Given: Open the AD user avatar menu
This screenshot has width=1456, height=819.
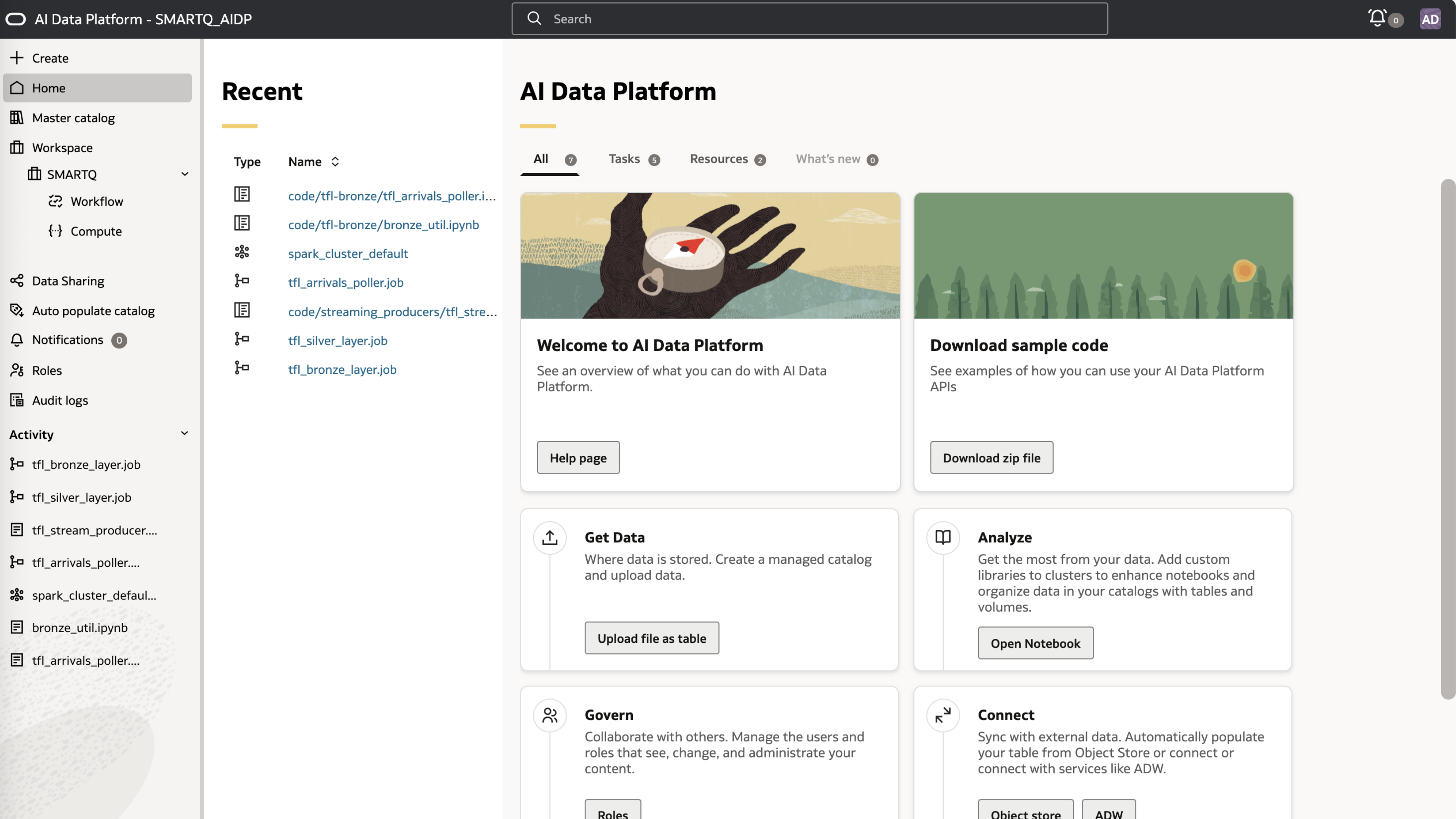Looking at the screenshot, I should (x=1430, y=19).
